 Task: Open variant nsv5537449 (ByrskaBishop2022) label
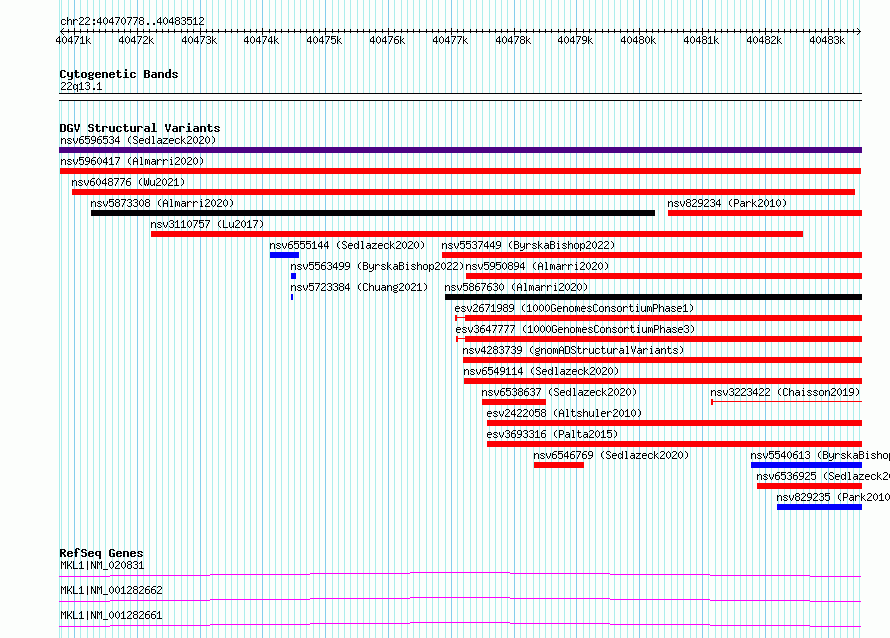tap(528, 245)
